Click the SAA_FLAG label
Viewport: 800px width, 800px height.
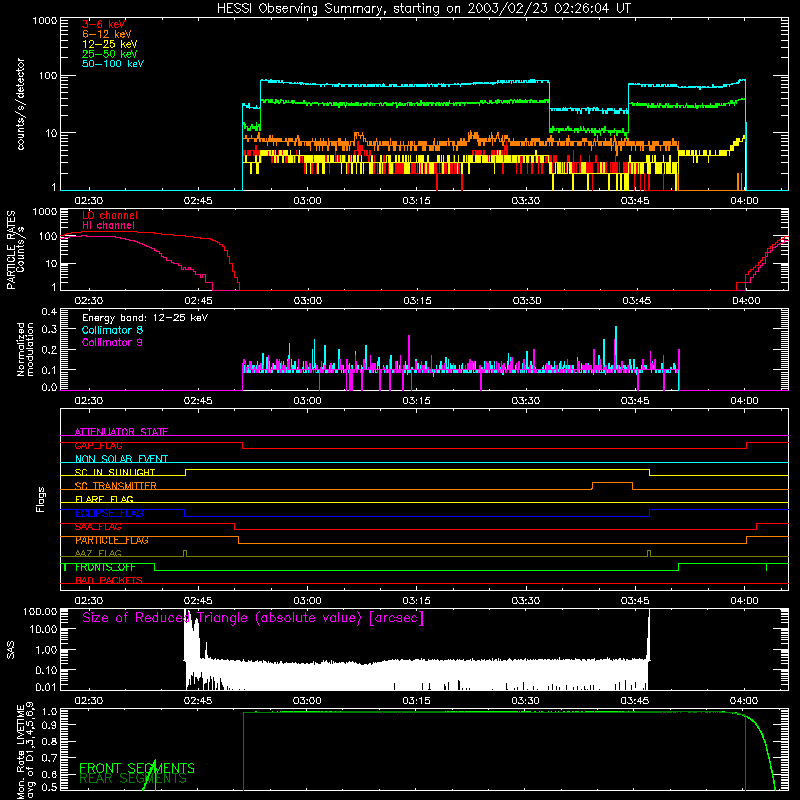click(98, 527)
